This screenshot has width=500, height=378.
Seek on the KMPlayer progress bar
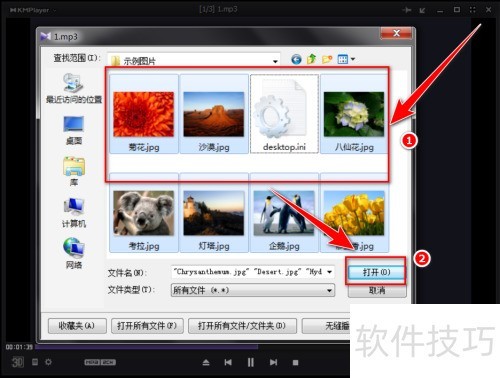click(x=192, y=347)
